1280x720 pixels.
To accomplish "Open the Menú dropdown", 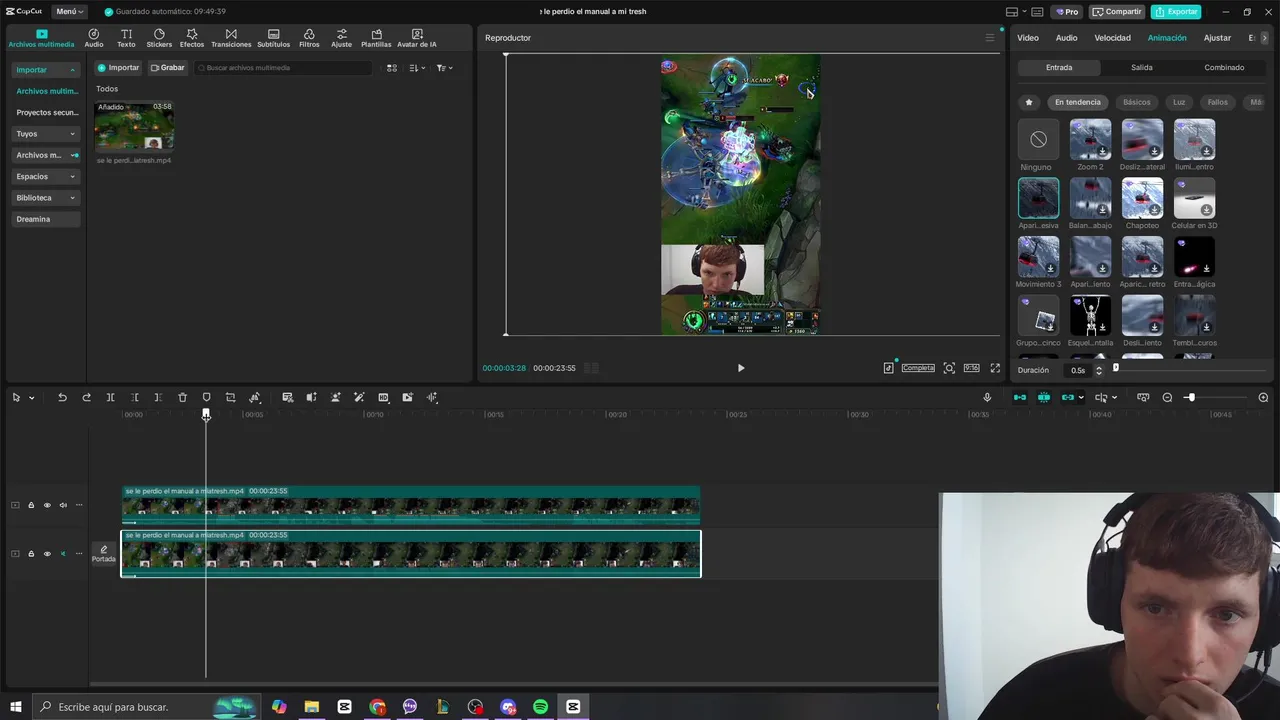I will click(x=68, y=12).
